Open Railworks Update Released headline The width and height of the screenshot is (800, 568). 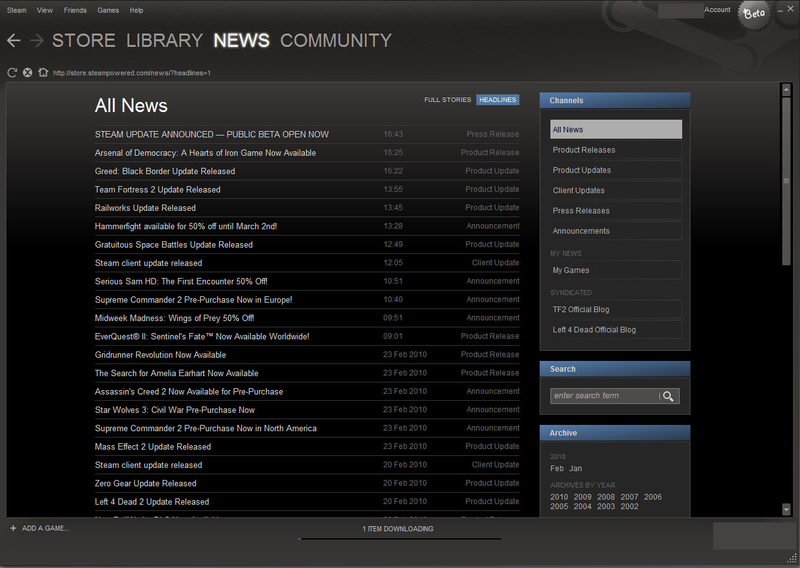145,208
